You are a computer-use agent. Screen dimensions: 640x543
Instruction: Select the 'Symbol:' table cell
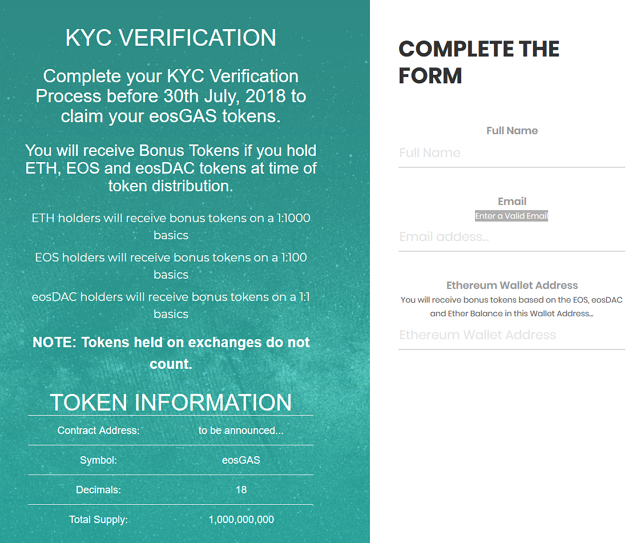(x=98, y=460)
